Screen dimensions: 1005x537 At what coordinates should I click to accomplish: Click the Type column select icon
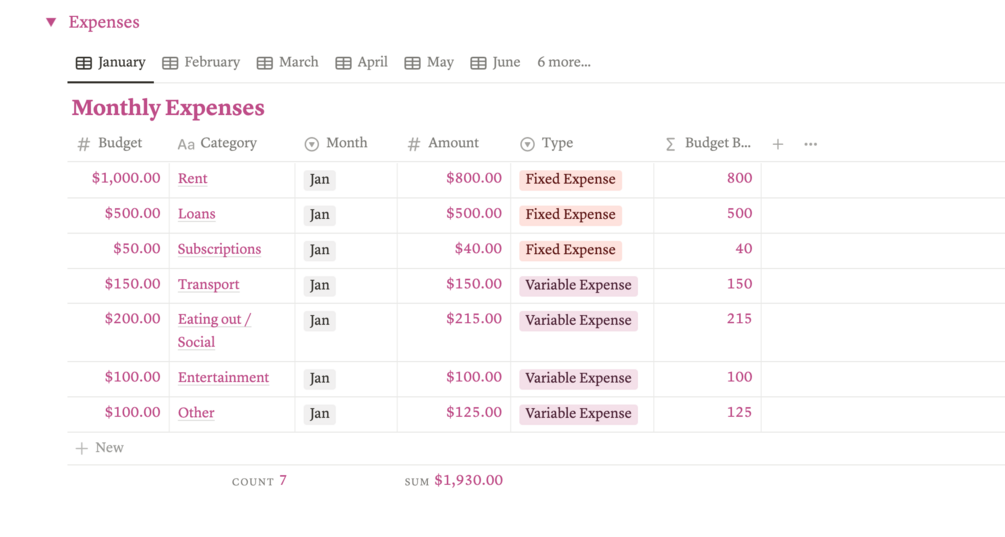(x=527, y=144)
